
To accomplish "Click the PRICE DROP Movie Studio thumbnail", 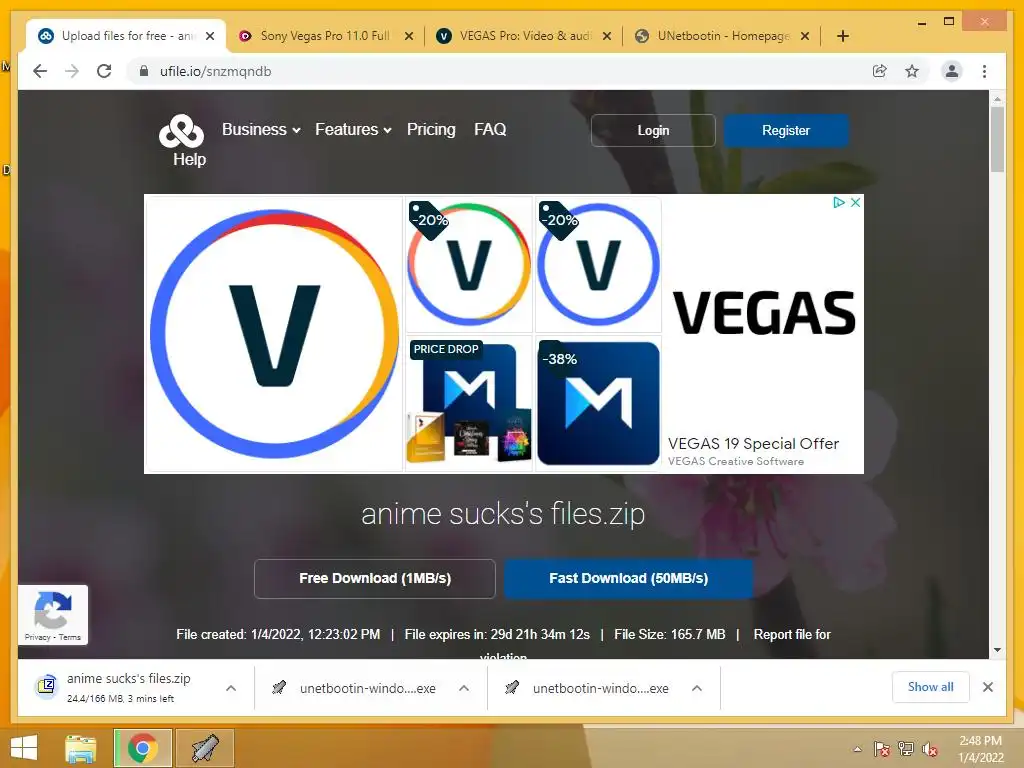I will pyautogui.click(x=469, y=402).
